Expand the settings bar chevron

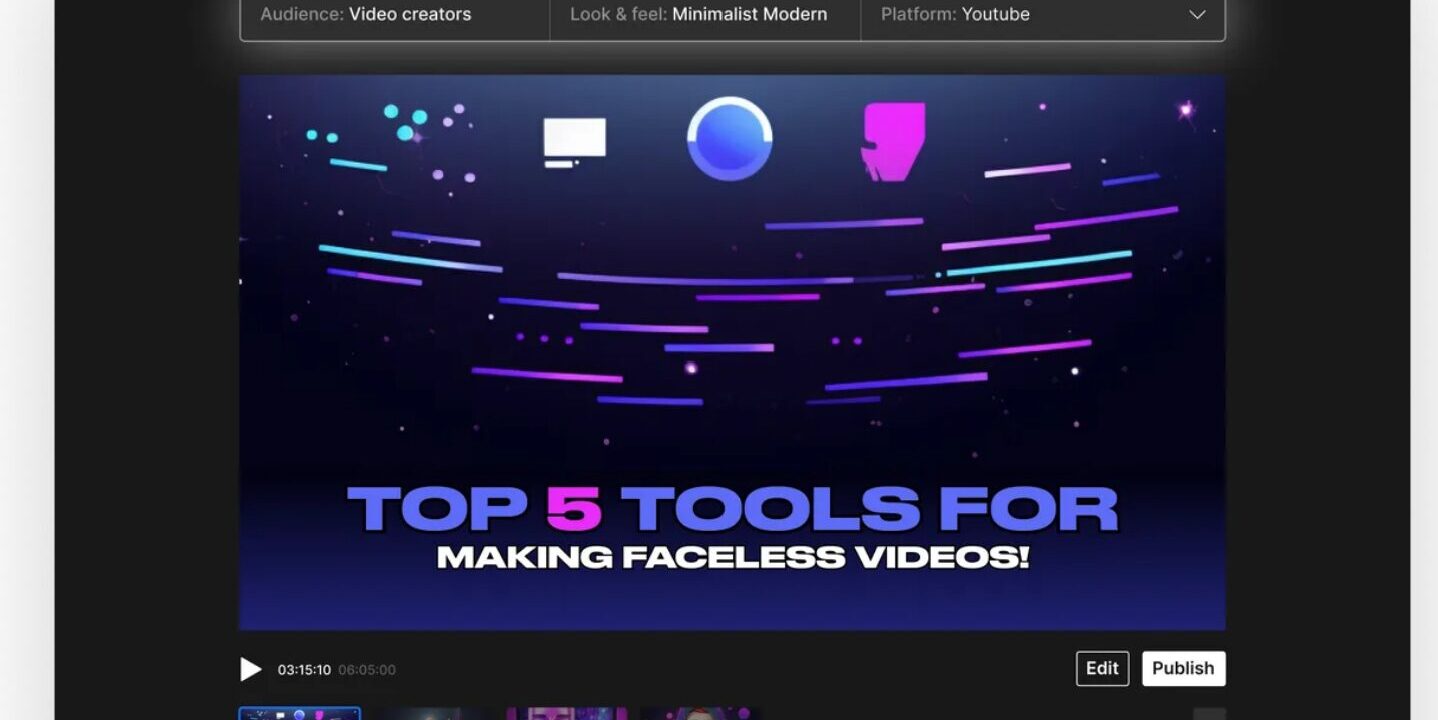pyautogui.click(x=1197, y=15)
